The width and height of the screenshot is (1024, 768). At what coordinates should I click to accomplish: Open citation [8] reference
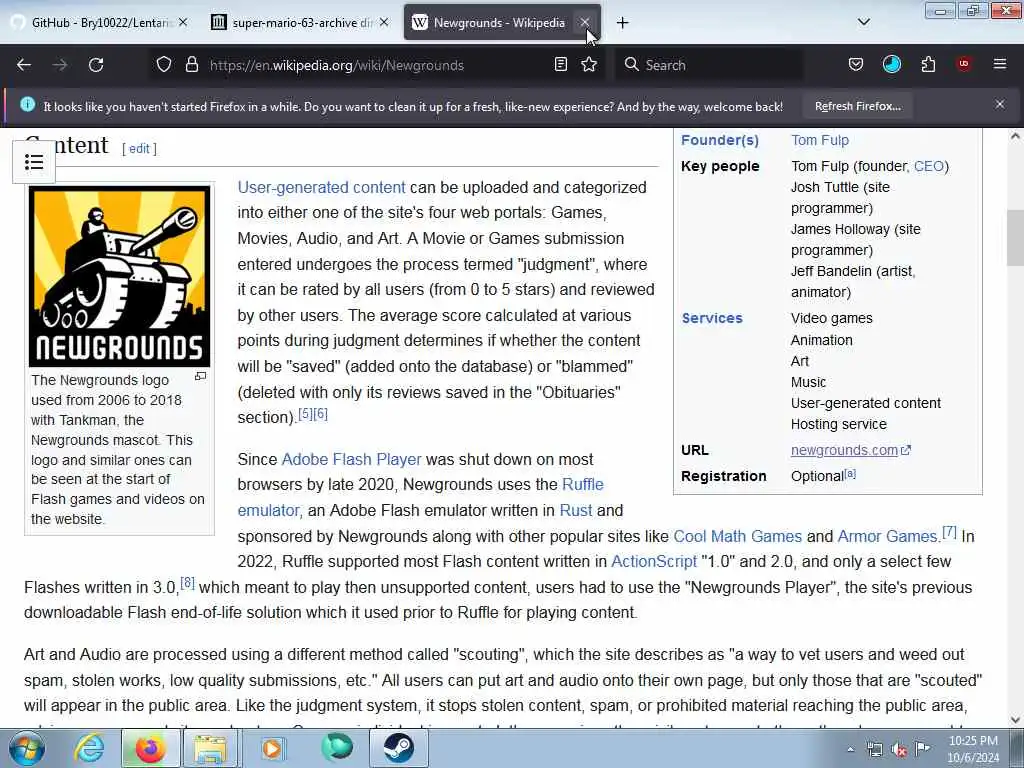point(187,583)
